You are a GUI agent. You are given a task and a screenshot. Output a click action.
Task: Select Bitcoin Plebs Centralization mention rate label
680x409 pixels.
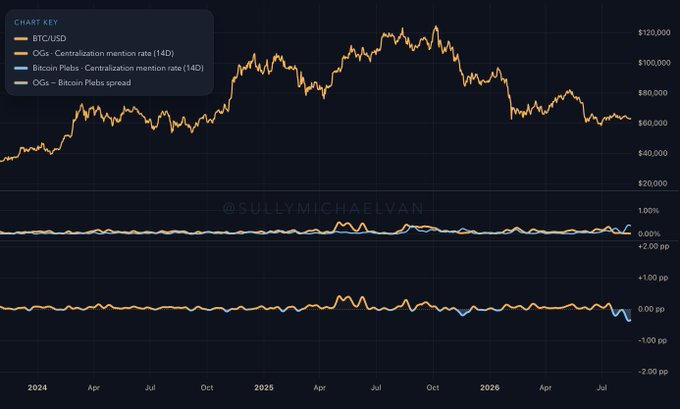click(x=118, y=68)
